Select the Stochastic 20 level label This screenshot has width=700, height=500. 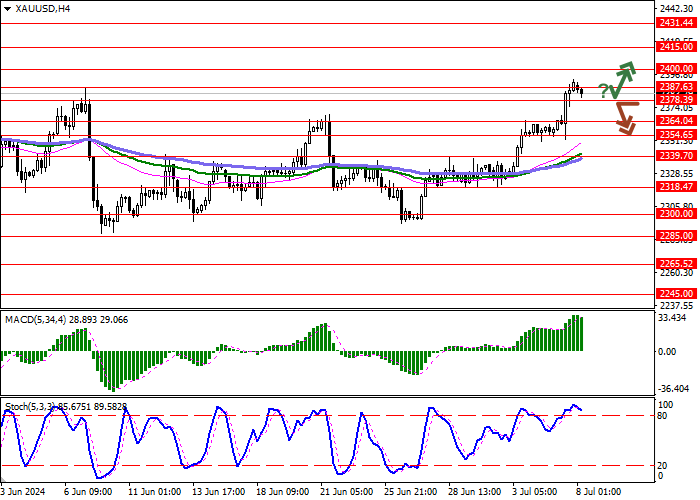click(x=662, y=466)
